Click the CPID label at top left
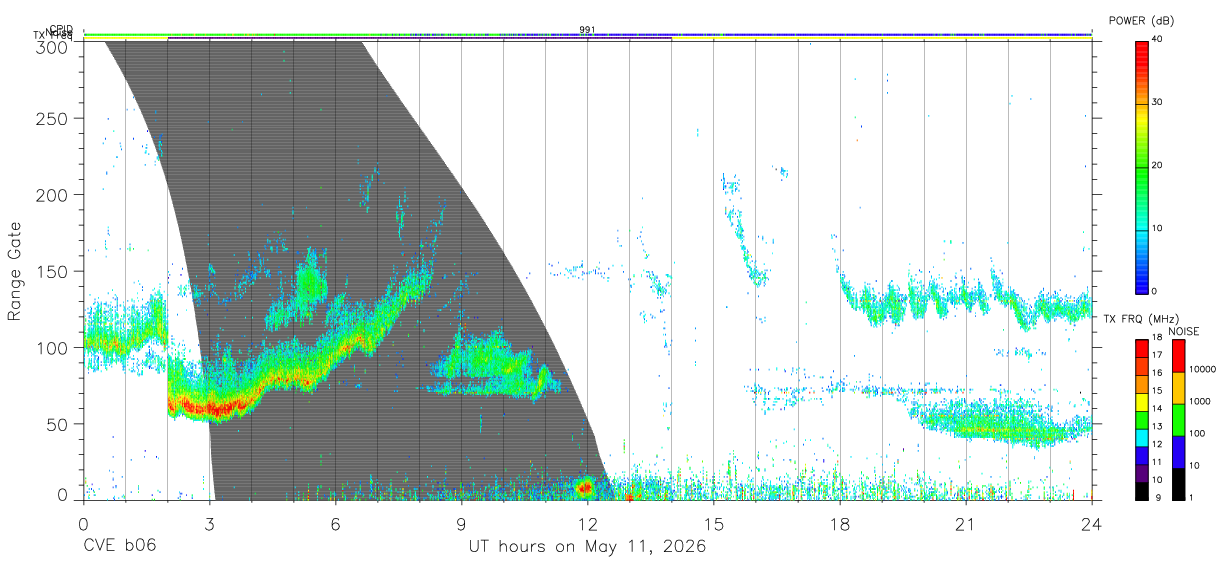 coord(61,28)
